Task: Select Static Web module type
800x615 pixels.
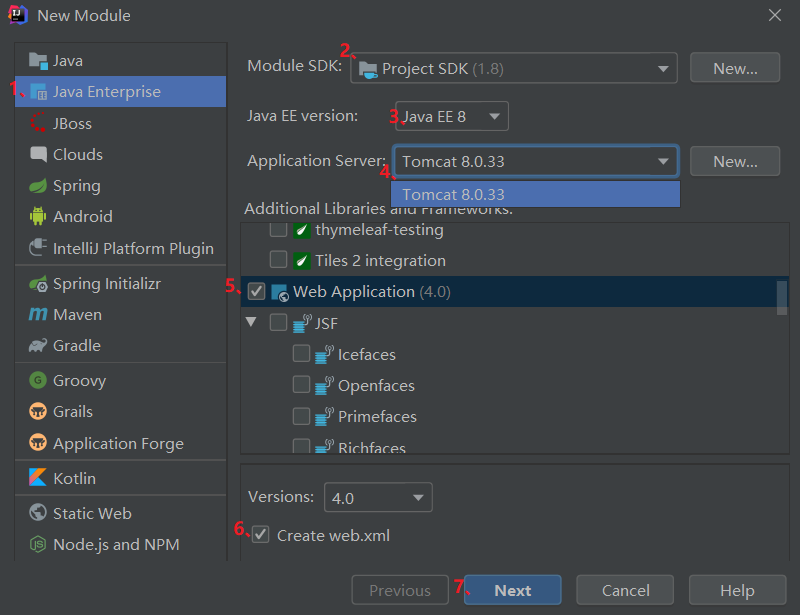Action: tap(120, 513)
